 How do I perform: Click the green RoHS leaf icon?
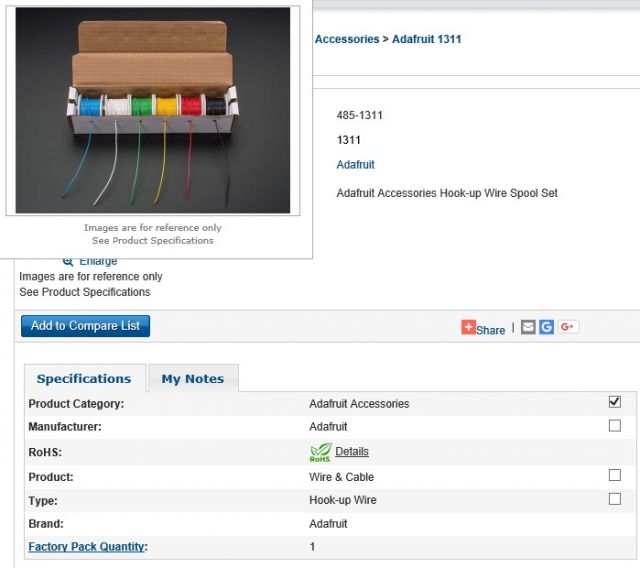320,453
